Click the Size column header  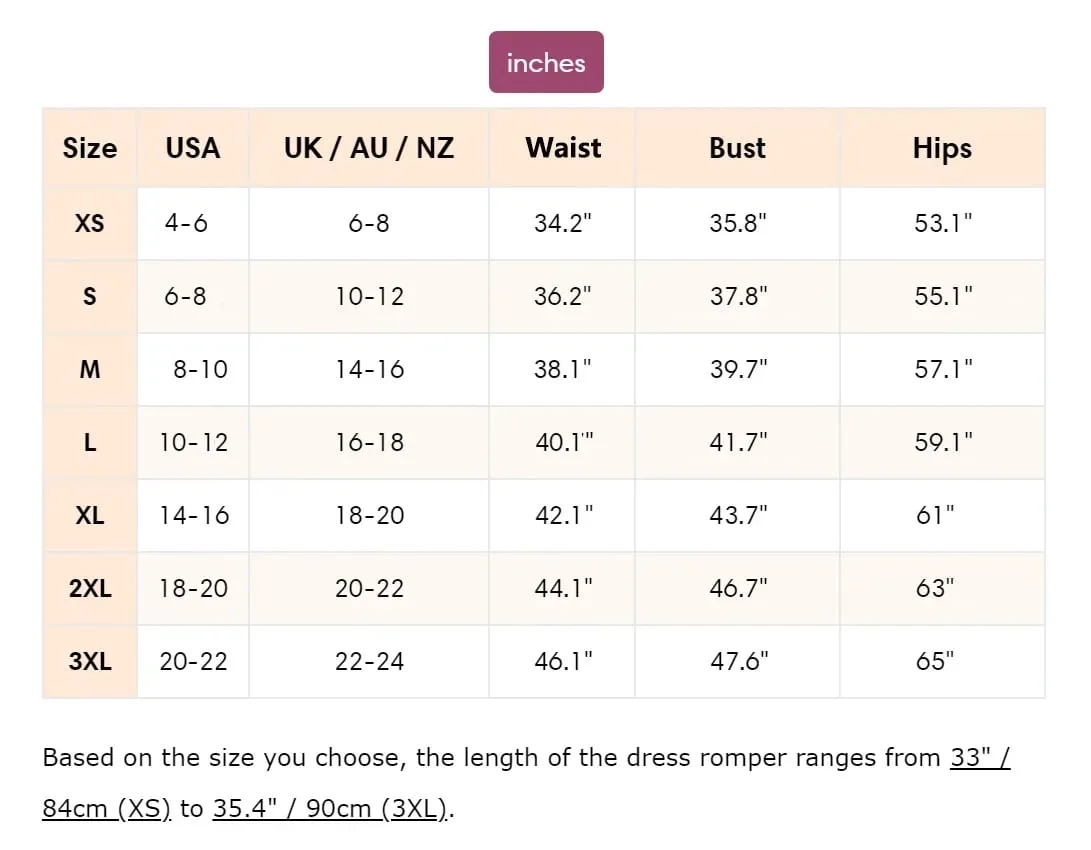[x=90, y=148]
